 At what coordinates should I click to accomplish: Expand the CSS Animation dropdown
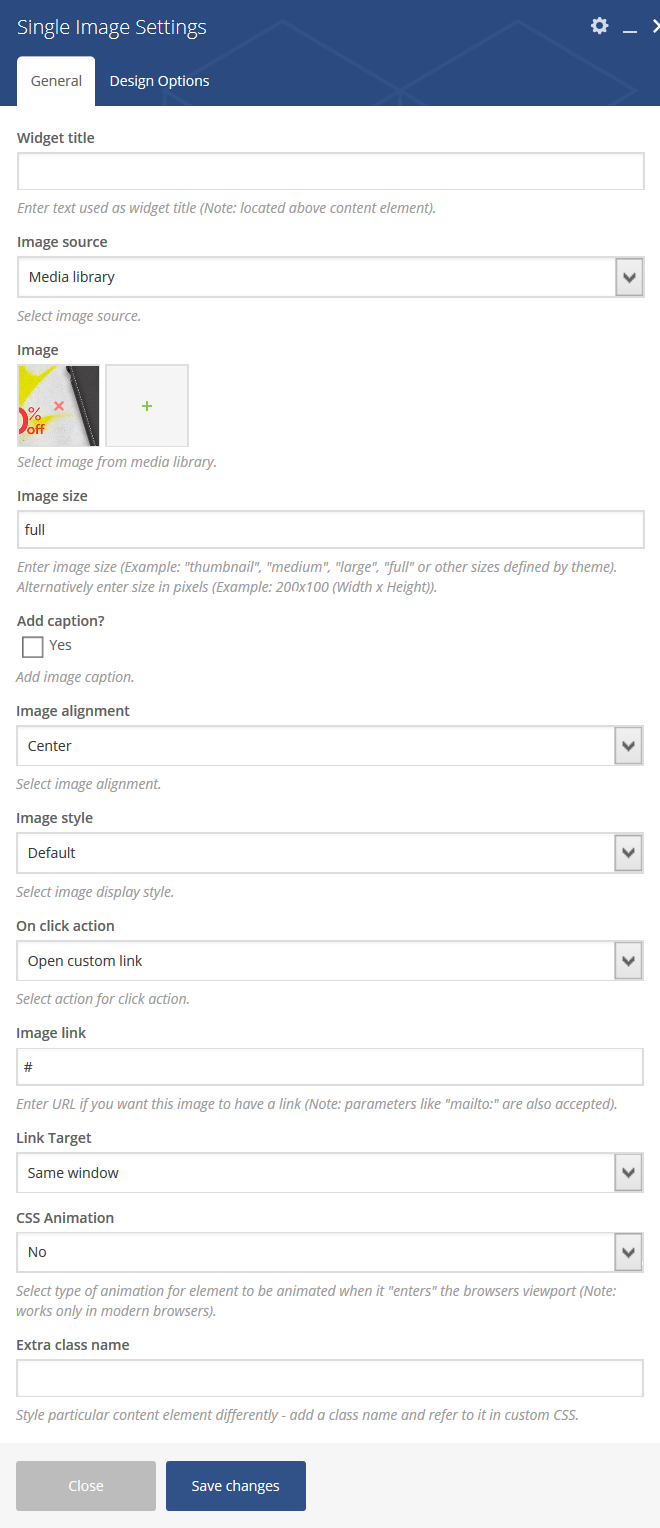point(330,1252)
